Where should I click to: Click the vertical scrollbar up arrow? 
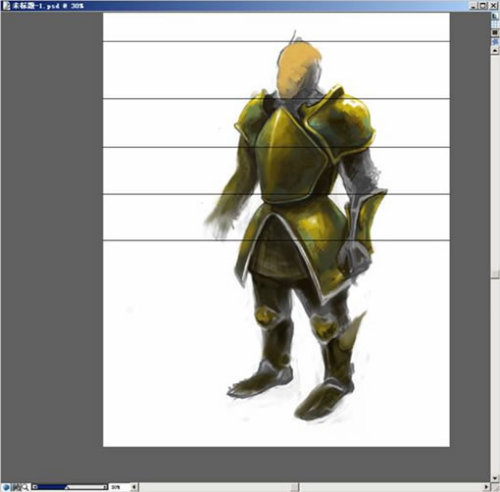click(495, 50)
